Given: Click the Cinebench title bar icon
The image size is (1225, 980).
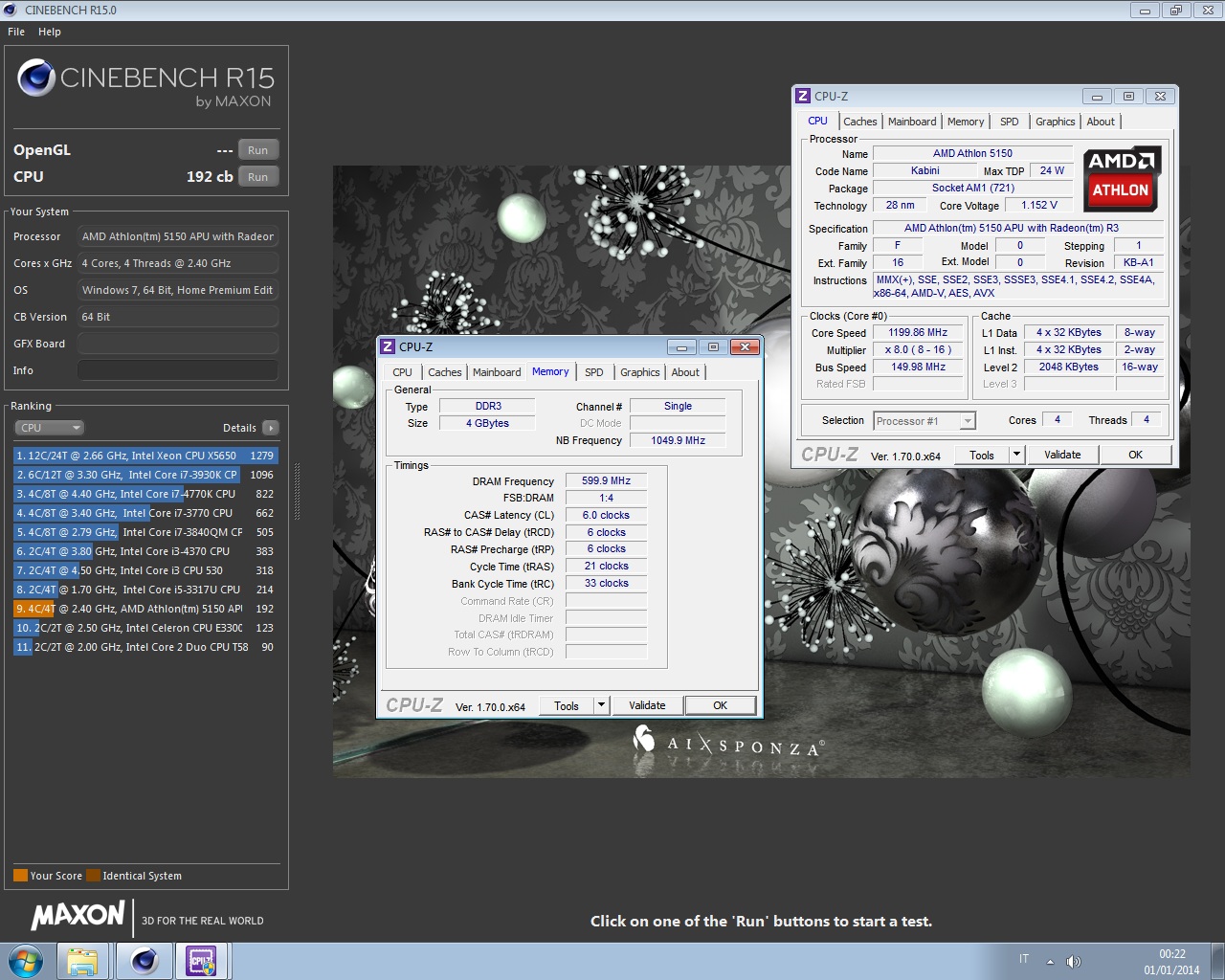Looking at the screenshot, I should [11, 10].
